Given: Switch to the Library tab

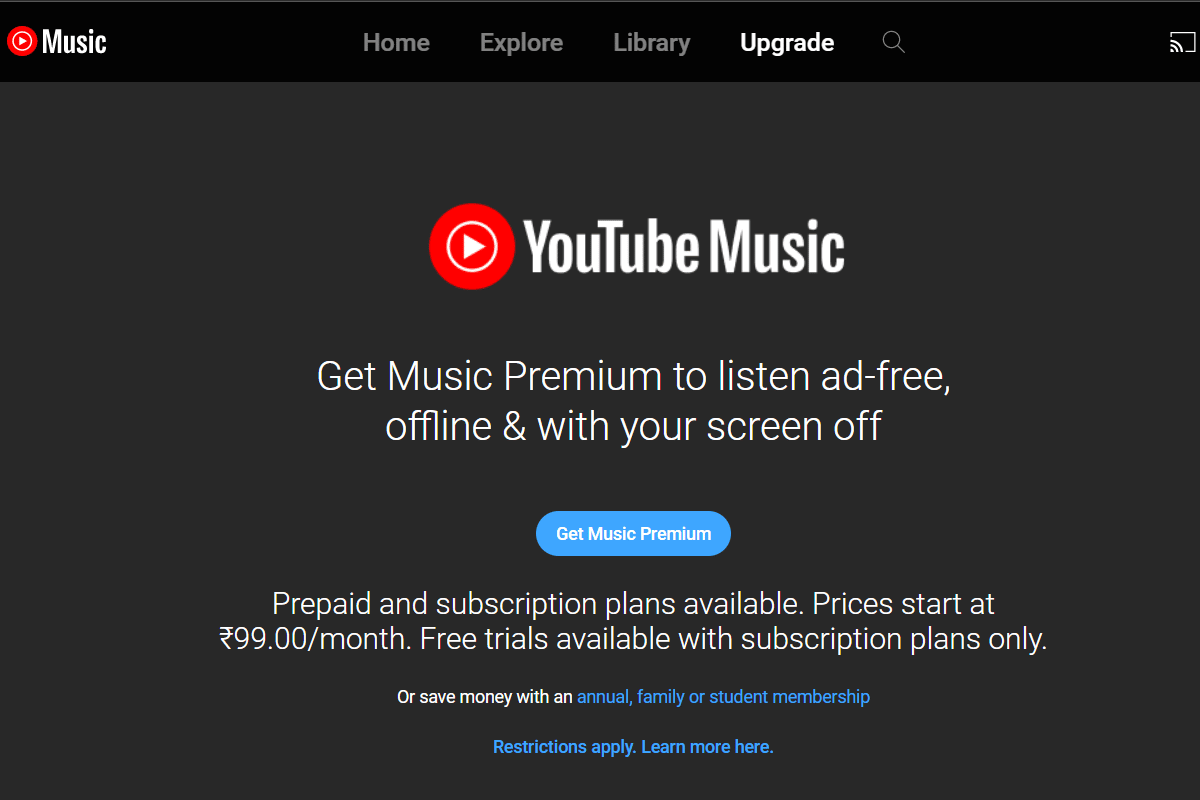Looking at the screenshot, I should (x=652, y=43).
